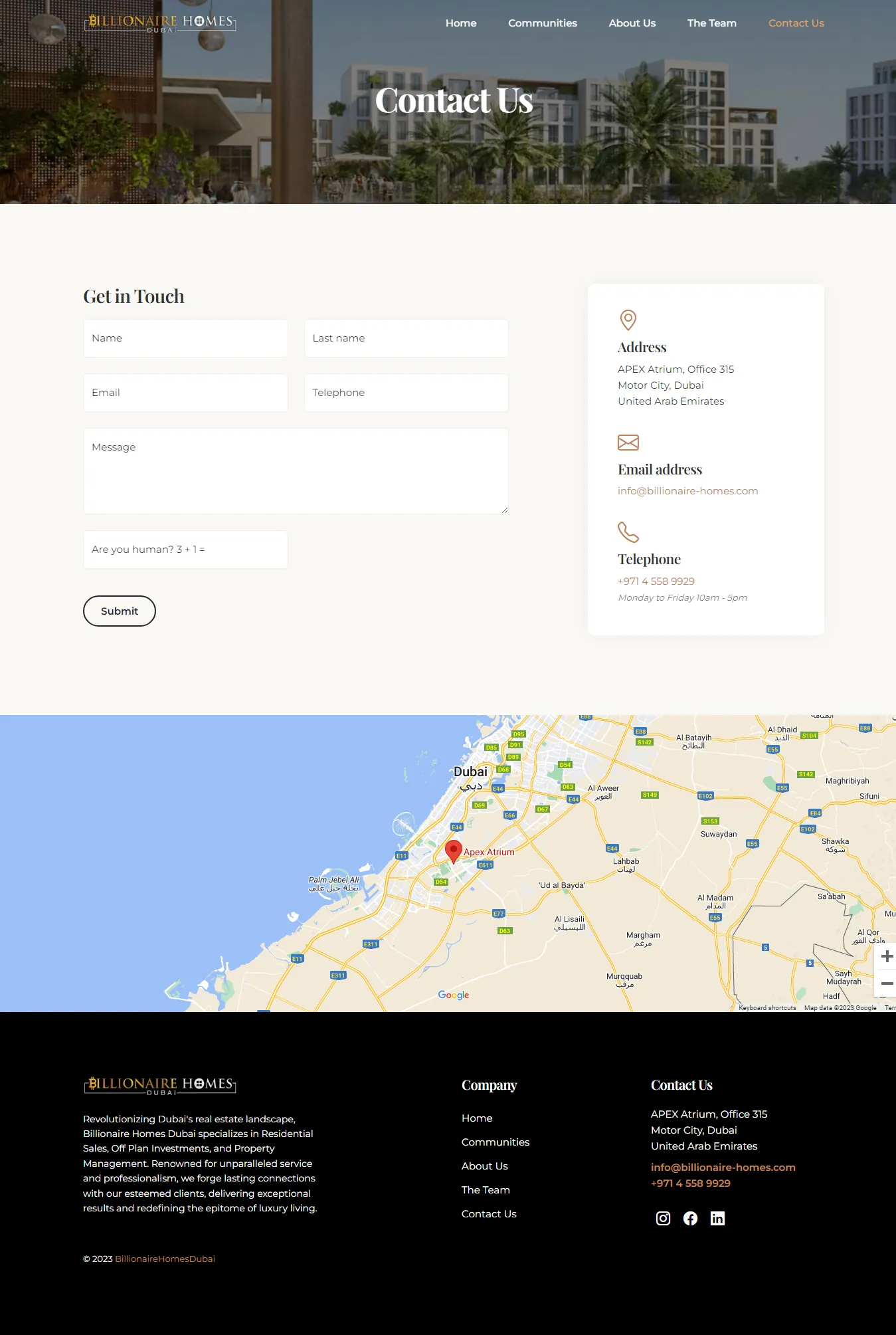Click the footer phone number link
Screen dimensions: 896x1335
pyautogui.click(x=691, y=1183)
